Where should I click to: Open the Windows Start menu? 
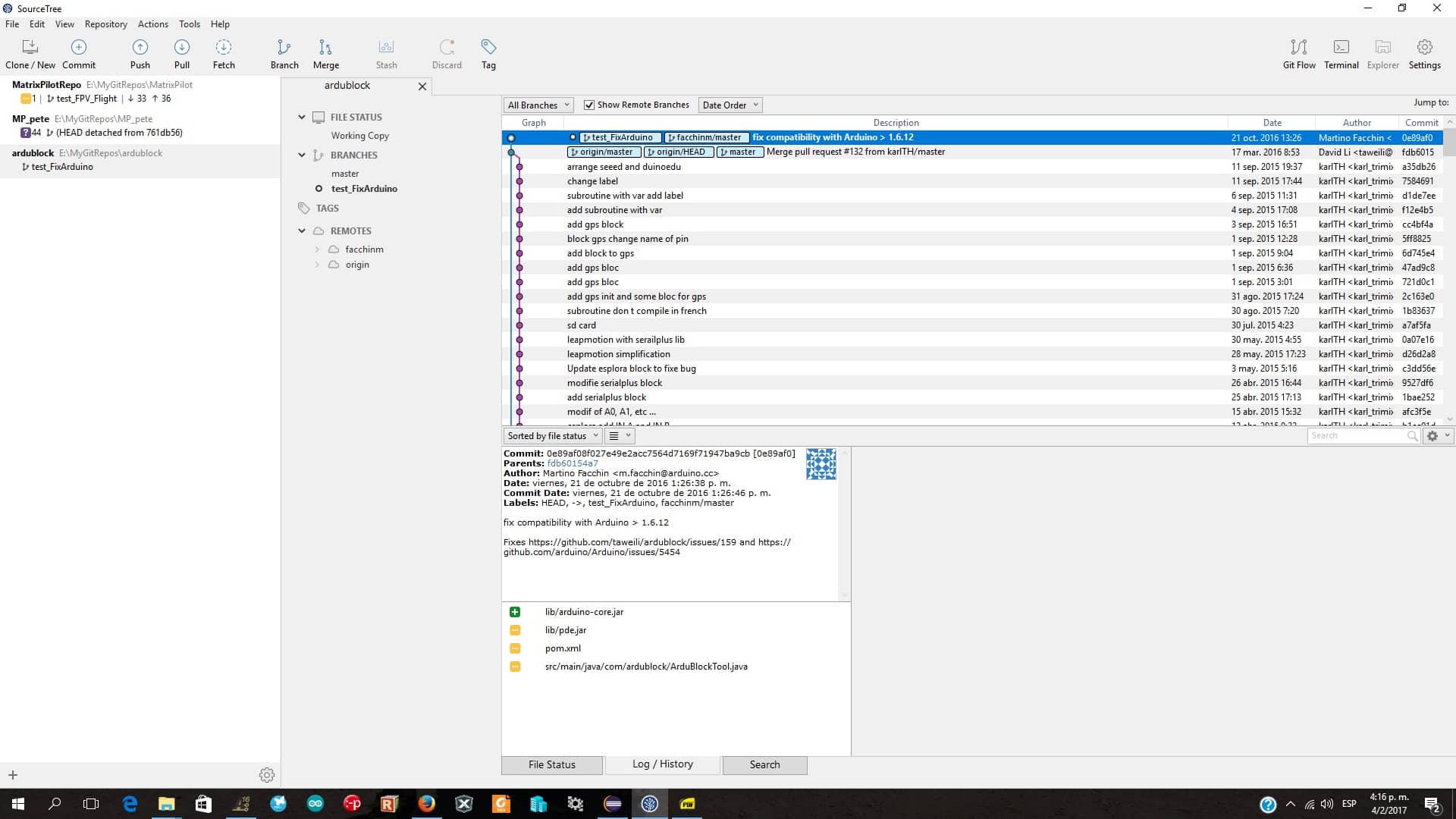coord(18,804)
